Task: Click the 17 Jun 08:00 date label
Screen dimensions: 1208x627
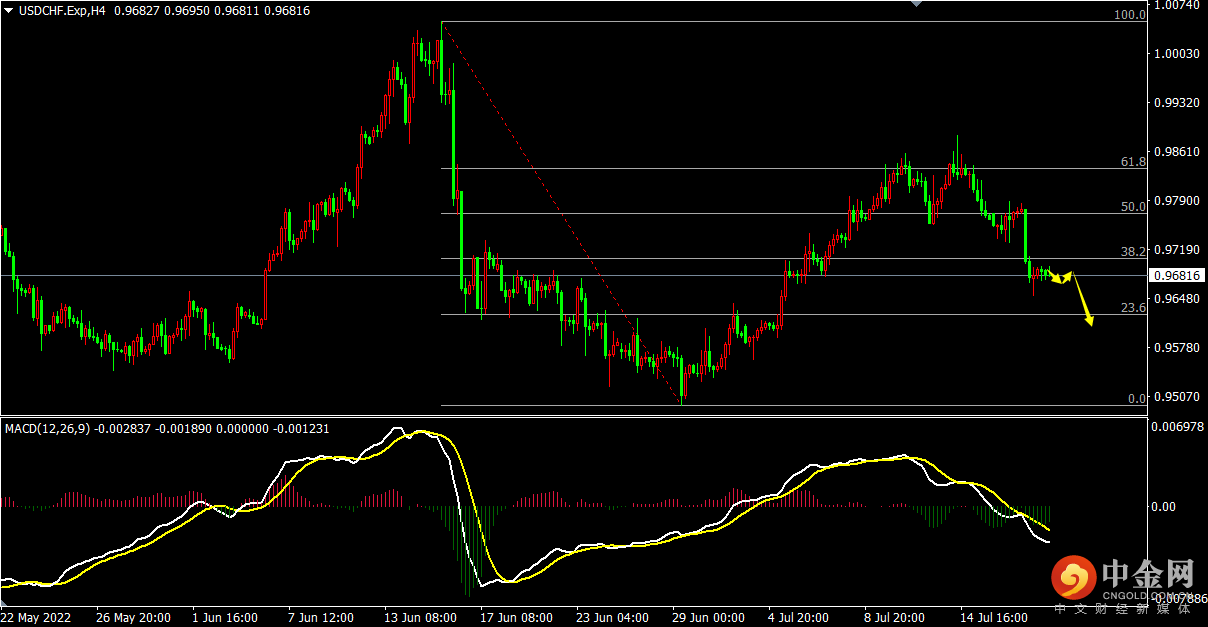Action: click(x=515, y=618)
